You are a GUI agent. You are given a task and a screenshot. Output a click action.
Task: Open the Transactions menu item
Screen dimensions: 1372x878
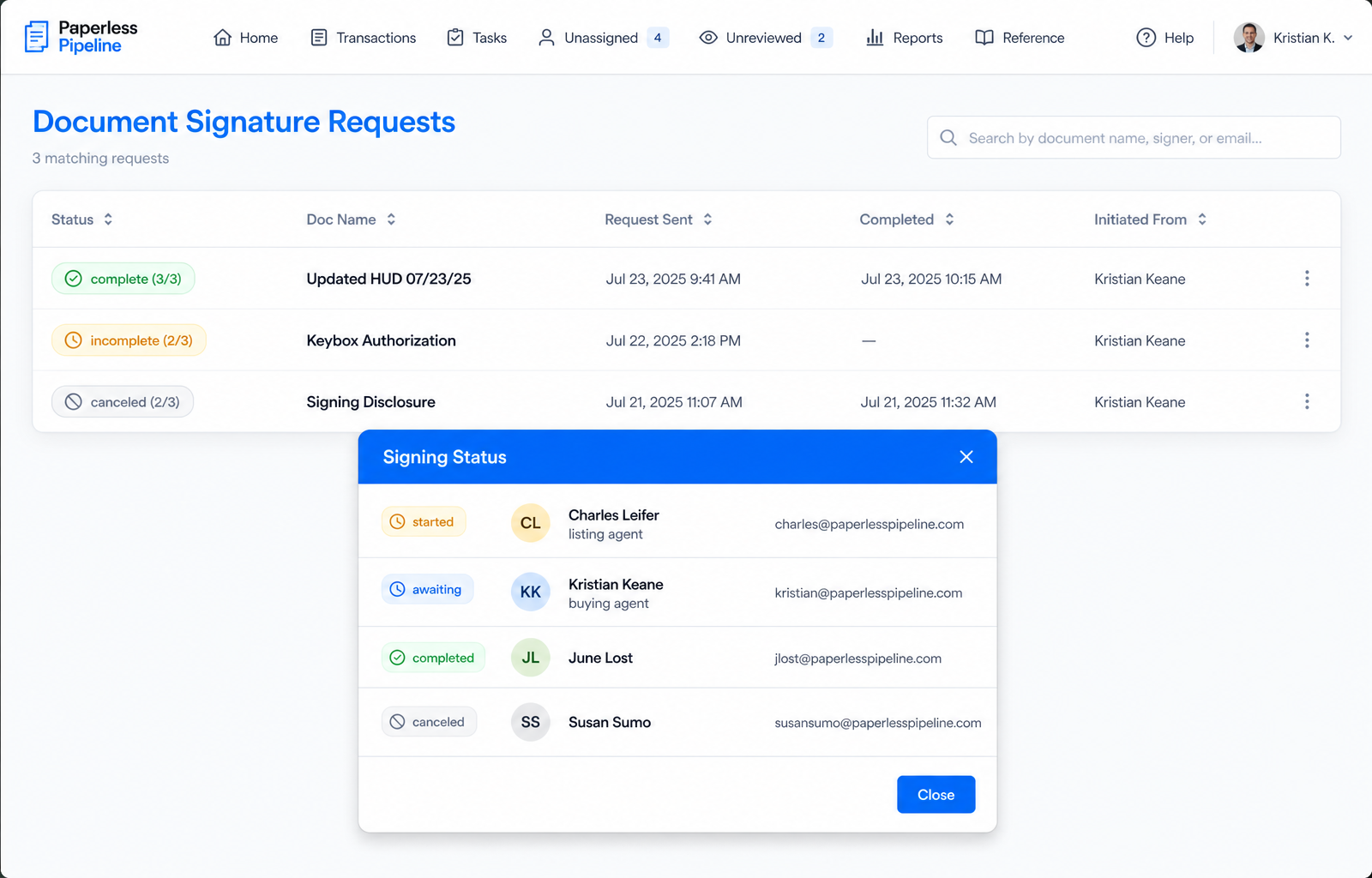click(x=364, y=38)
